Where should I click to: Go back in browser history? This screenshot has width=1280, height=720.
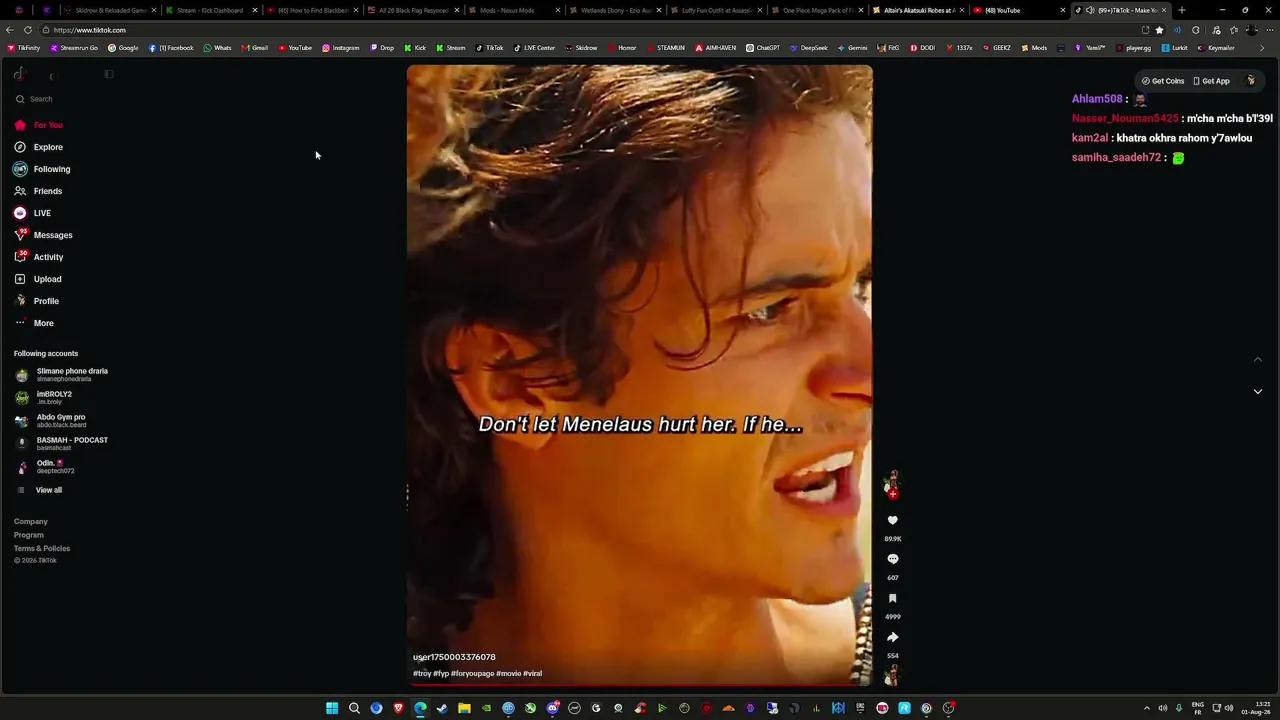click(10, 30)
